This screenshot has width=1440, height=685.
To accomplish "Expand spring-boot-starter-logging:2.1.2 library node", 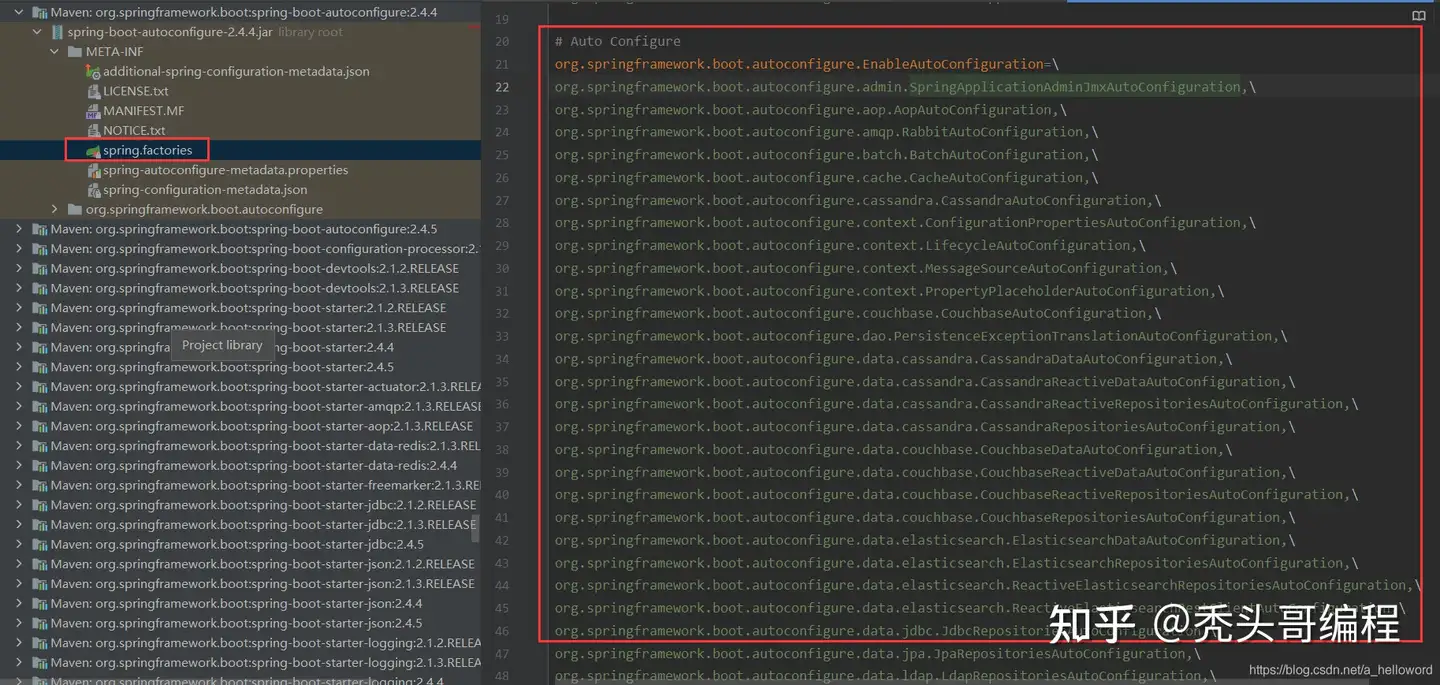I will 19,643.
